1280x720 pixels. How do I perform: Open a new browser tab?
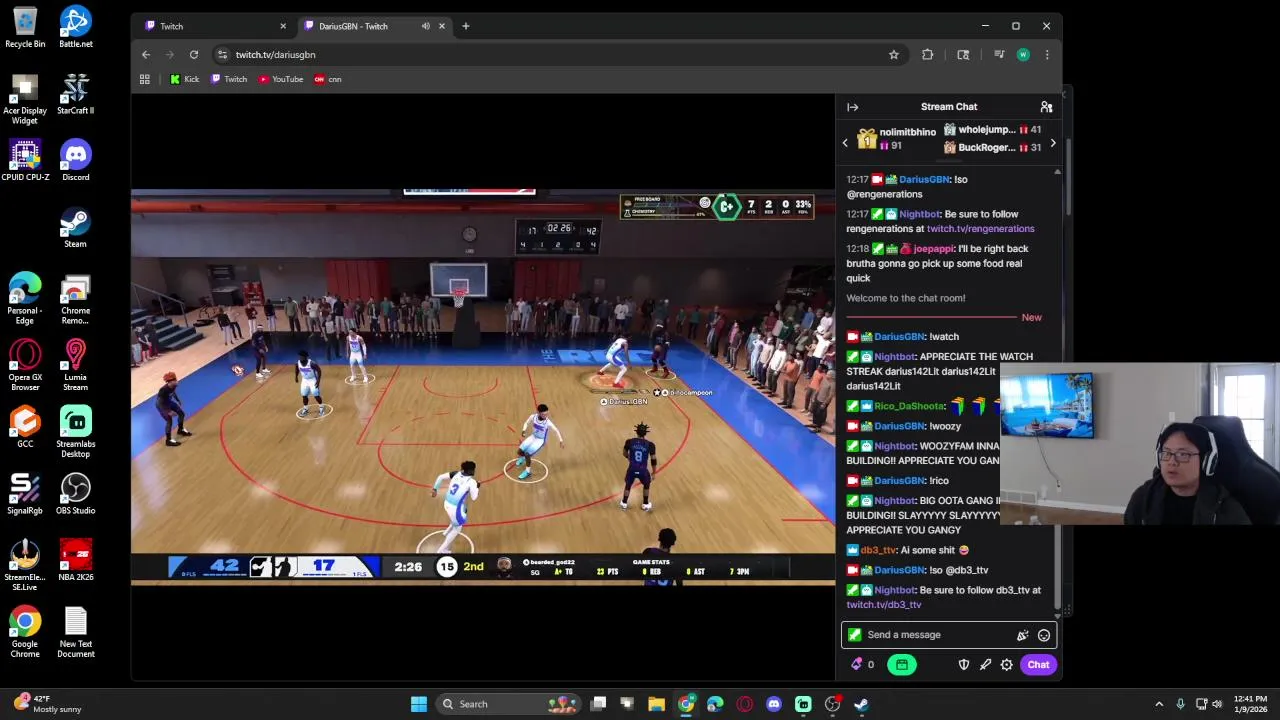(465, 26)
